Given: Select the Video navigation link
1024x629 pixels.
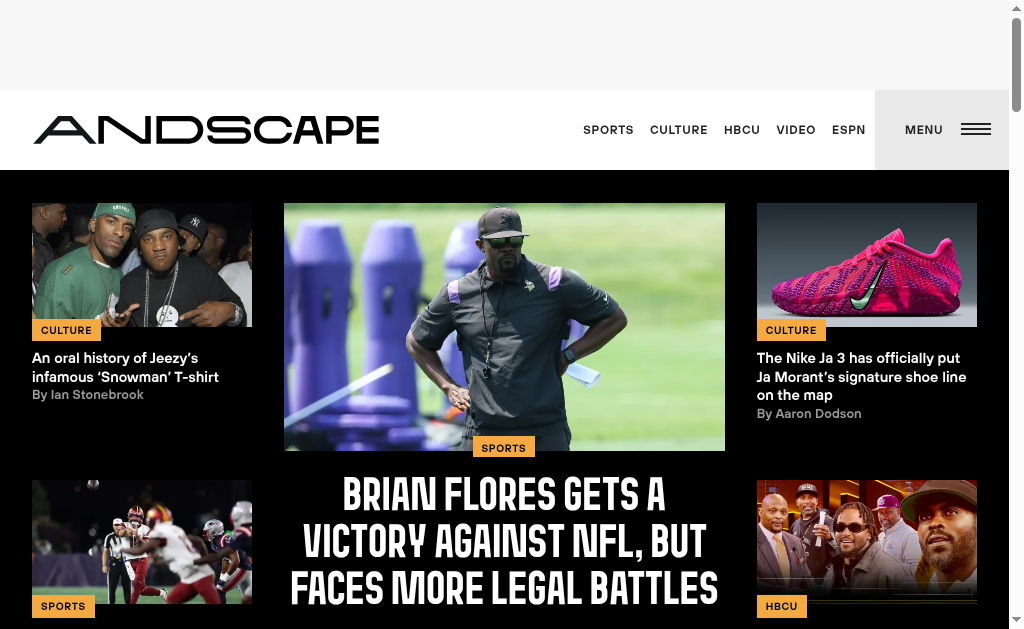Looking at the screenshot, I should [795, 130].
